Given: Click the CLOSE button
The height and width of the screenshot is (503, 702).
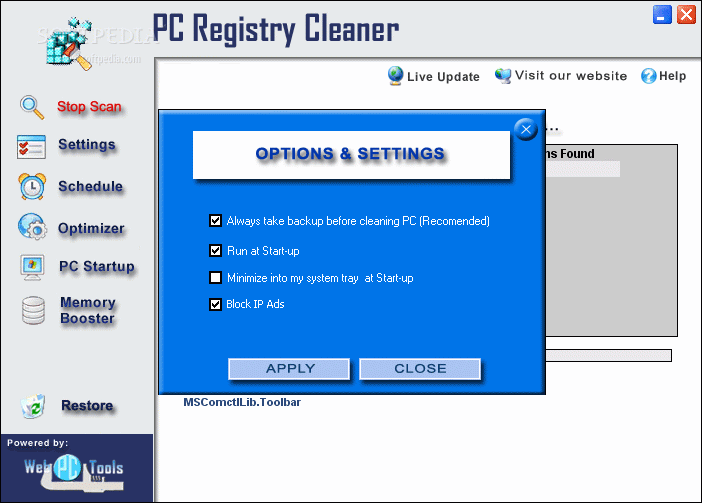Looking at the screenshot, I should (x=420, y=369).
